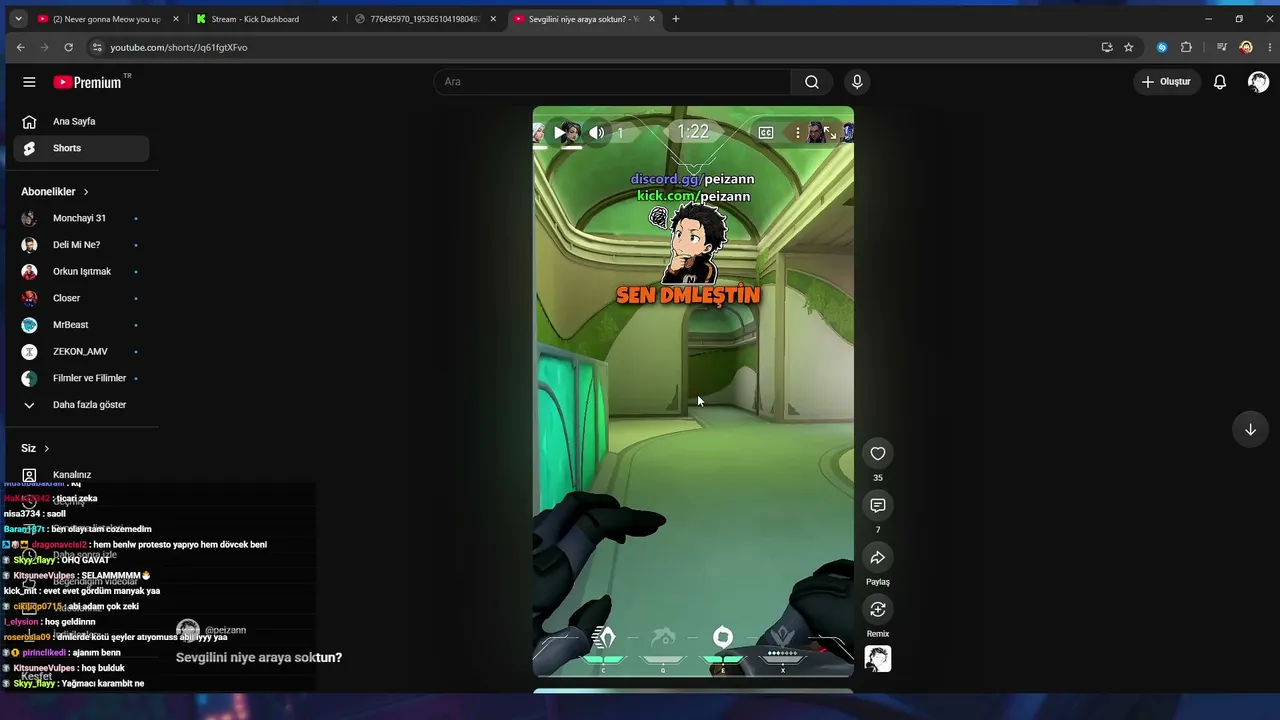The height and width of the screenshot is (720, 1280).
Task: Share this short via Paylaş icon
Action: (x=878, y=558)
